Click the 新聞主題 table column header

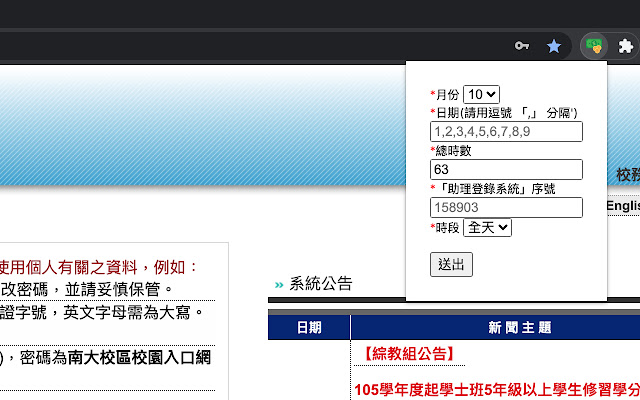520,327
